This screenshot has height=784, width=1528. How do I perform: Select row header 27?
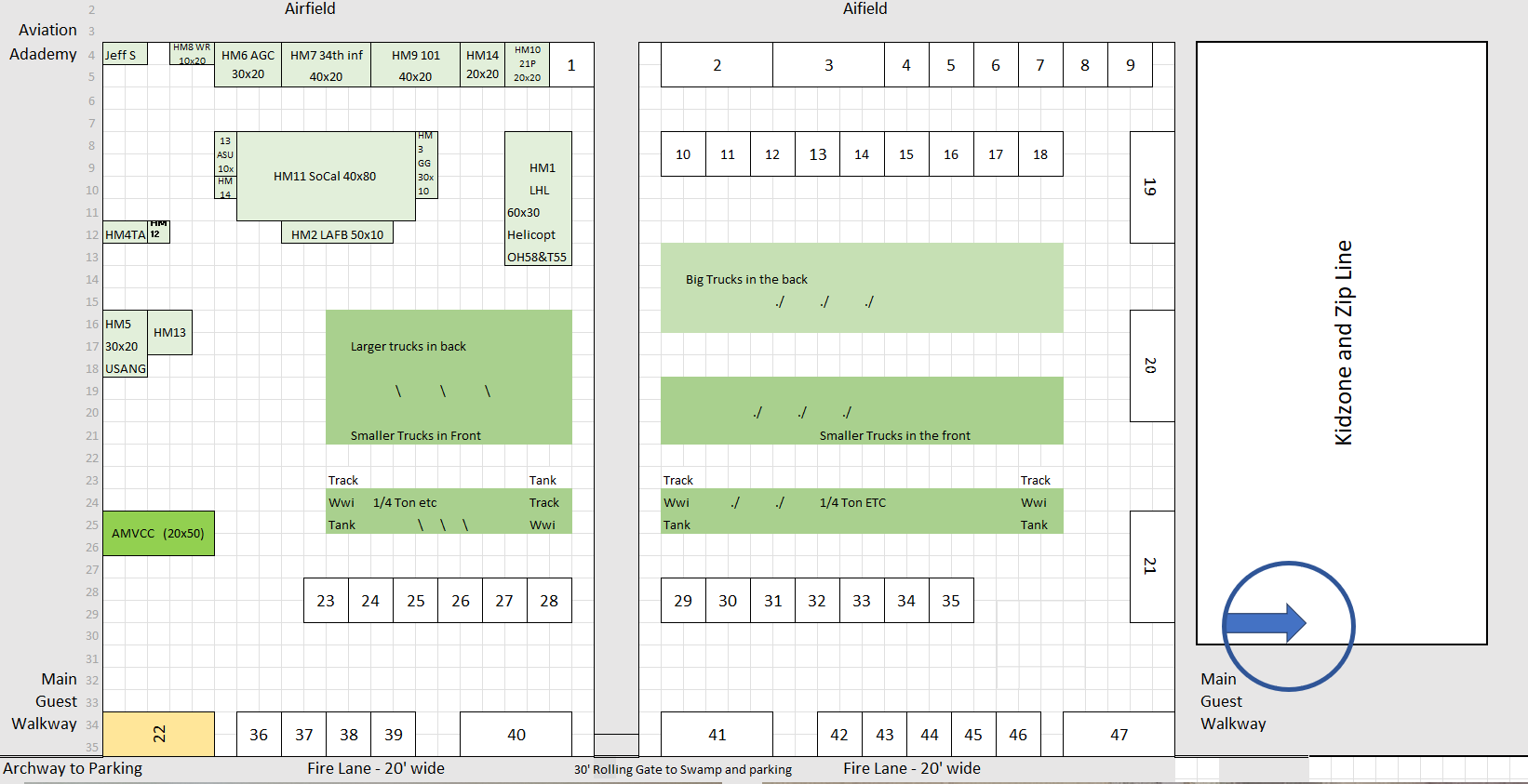(x=92, y=569)
